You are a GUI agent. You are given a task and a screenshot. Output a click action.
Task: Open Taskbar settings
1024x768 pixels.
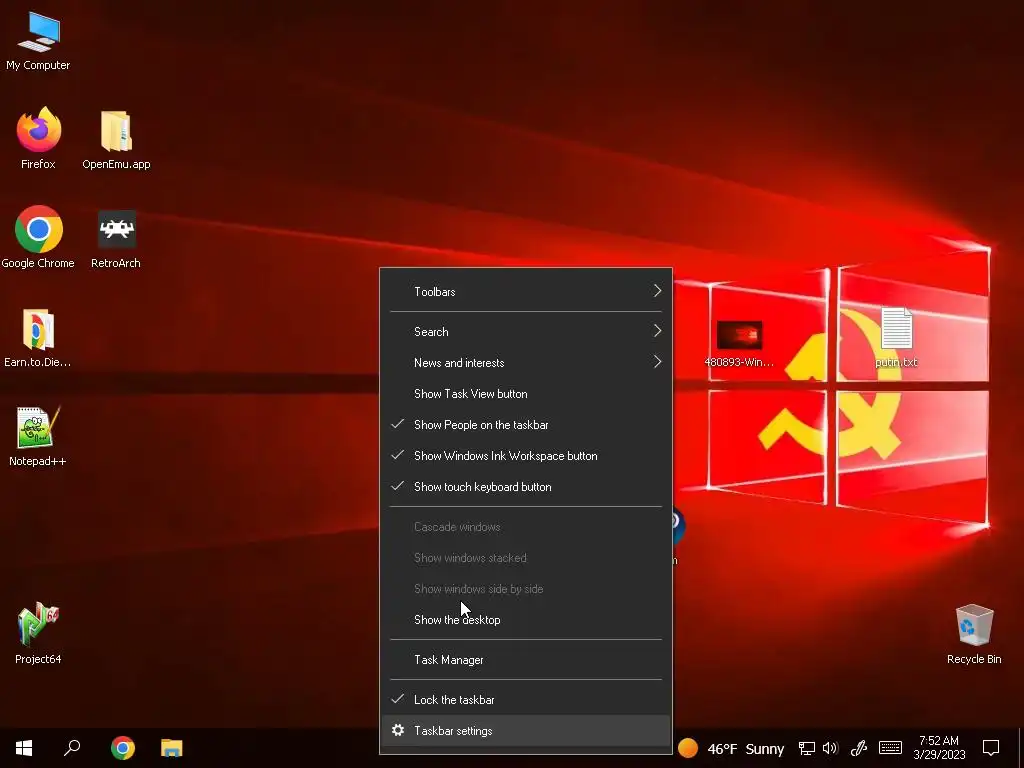click(x=526, y=731)
